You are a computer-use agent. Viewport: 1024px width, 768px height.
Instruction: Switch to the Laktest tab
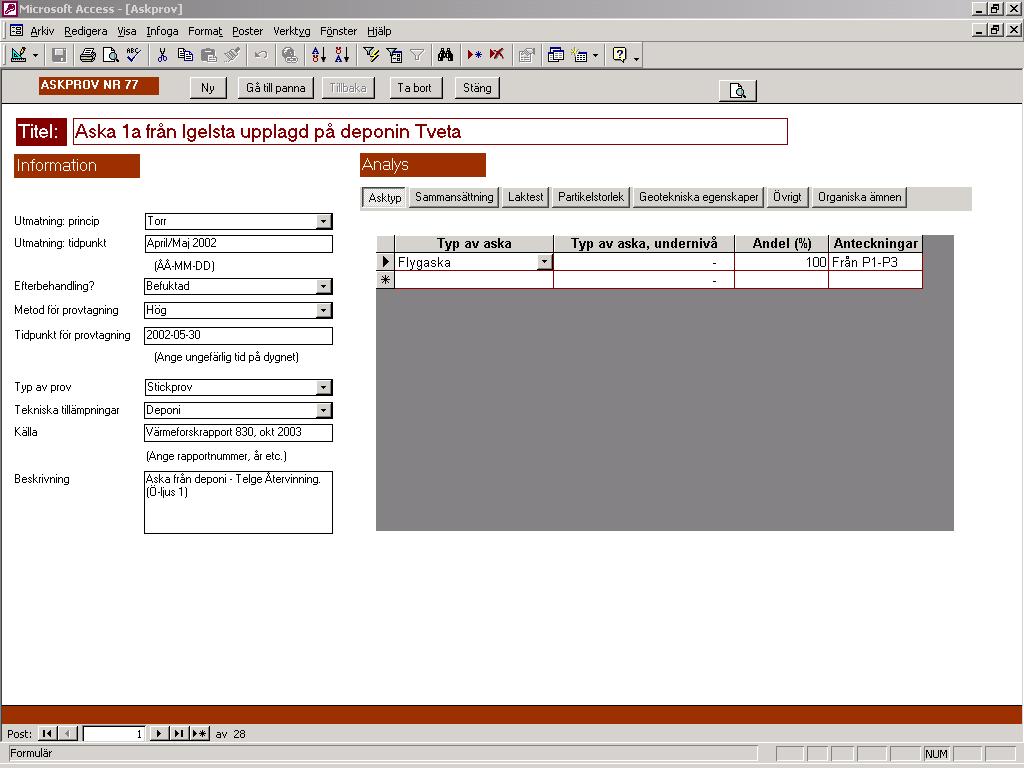point(525,197)
